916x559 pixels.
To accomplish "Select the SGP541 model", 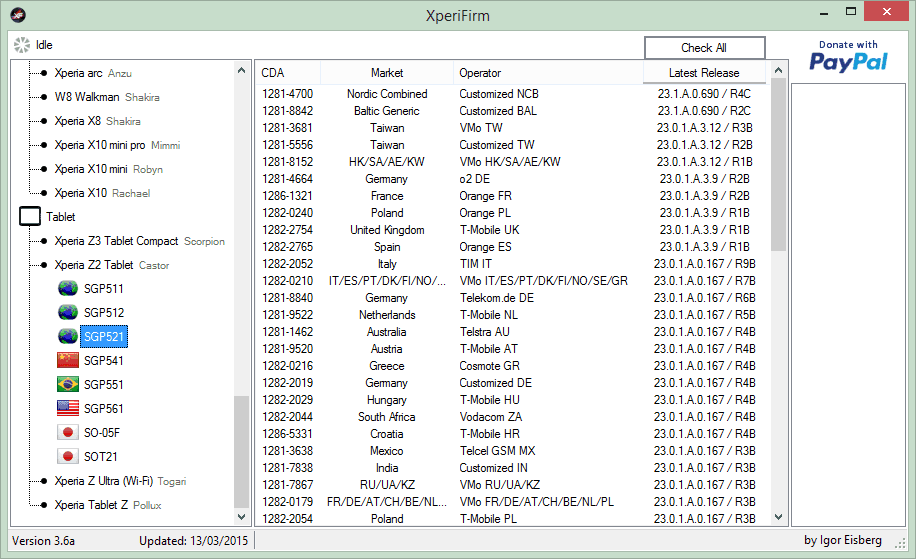I will point(103,360).
